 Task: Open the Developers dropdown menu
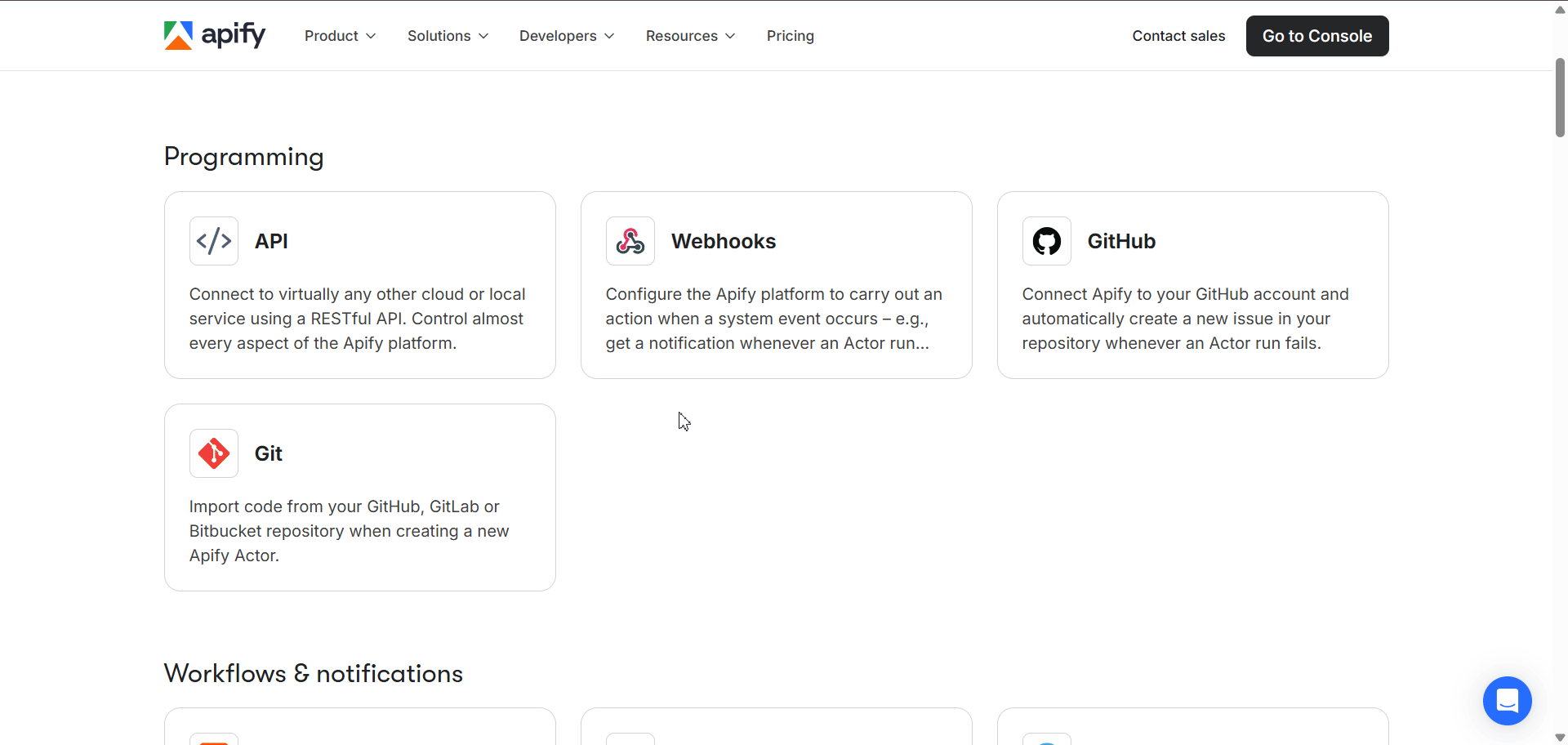pos(567,36)
